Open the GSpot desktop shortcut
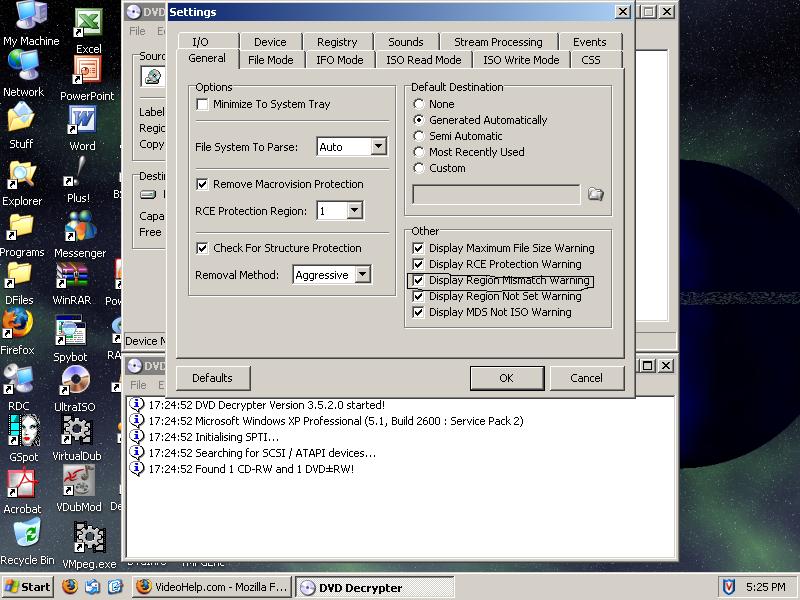 [x=23, y=439]
